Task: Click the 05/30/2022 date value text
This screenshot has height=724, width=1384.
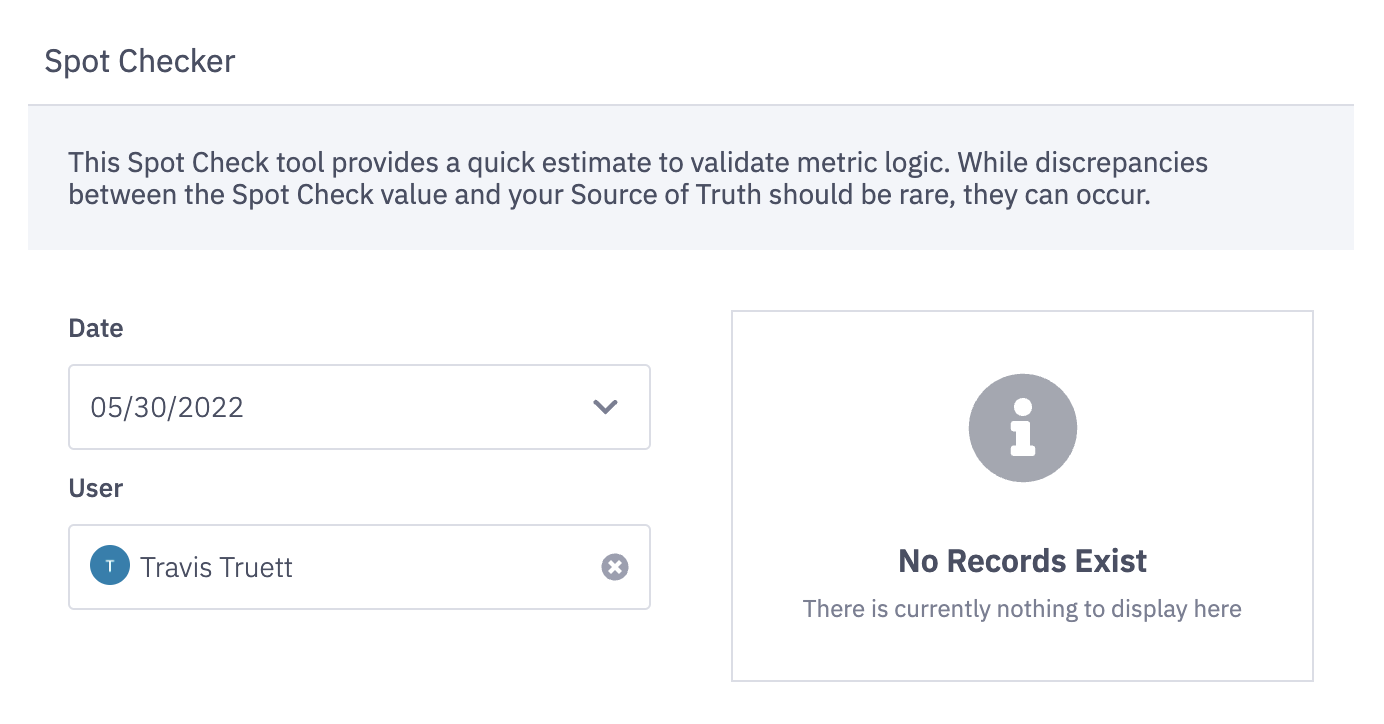Action: pos(167,407)
